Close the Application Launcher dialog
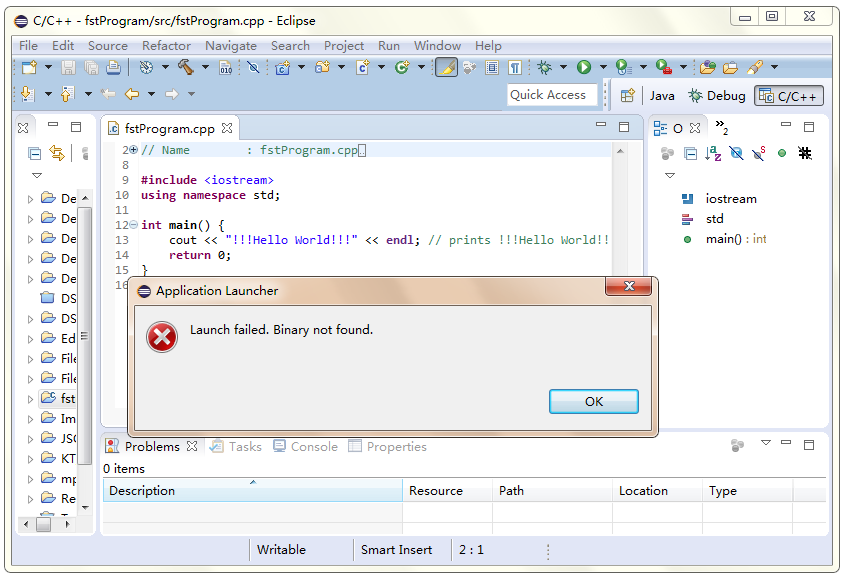Screen dimensions: 842x576 (x=628, y=286)
